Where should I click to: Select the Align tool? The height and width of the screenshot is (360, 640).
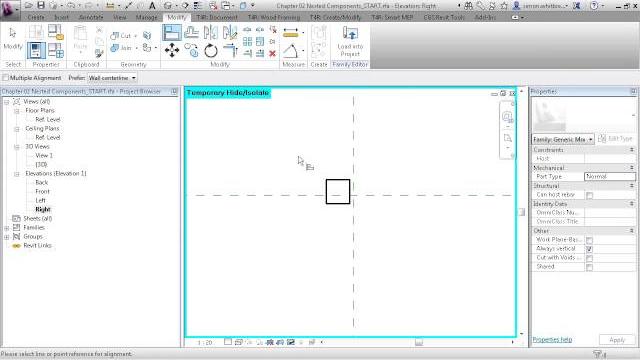172,33
